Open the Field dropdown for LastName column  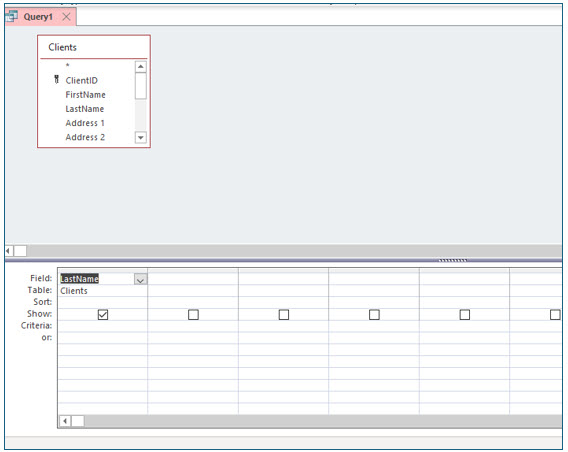(141, 280)
